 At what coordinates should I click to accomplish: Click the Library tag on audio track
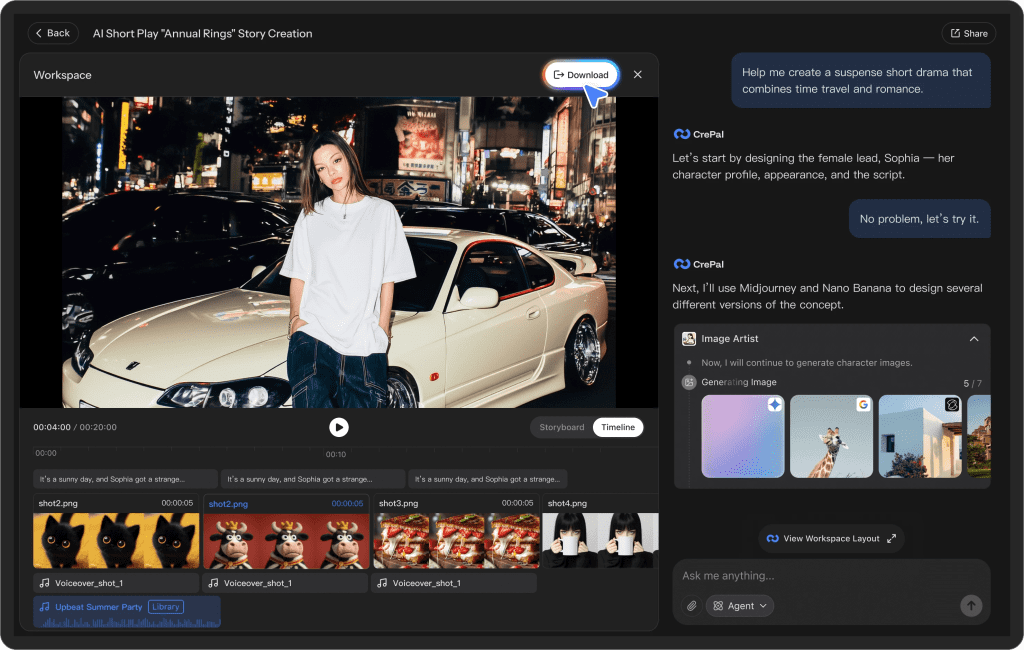pos(166,607)
